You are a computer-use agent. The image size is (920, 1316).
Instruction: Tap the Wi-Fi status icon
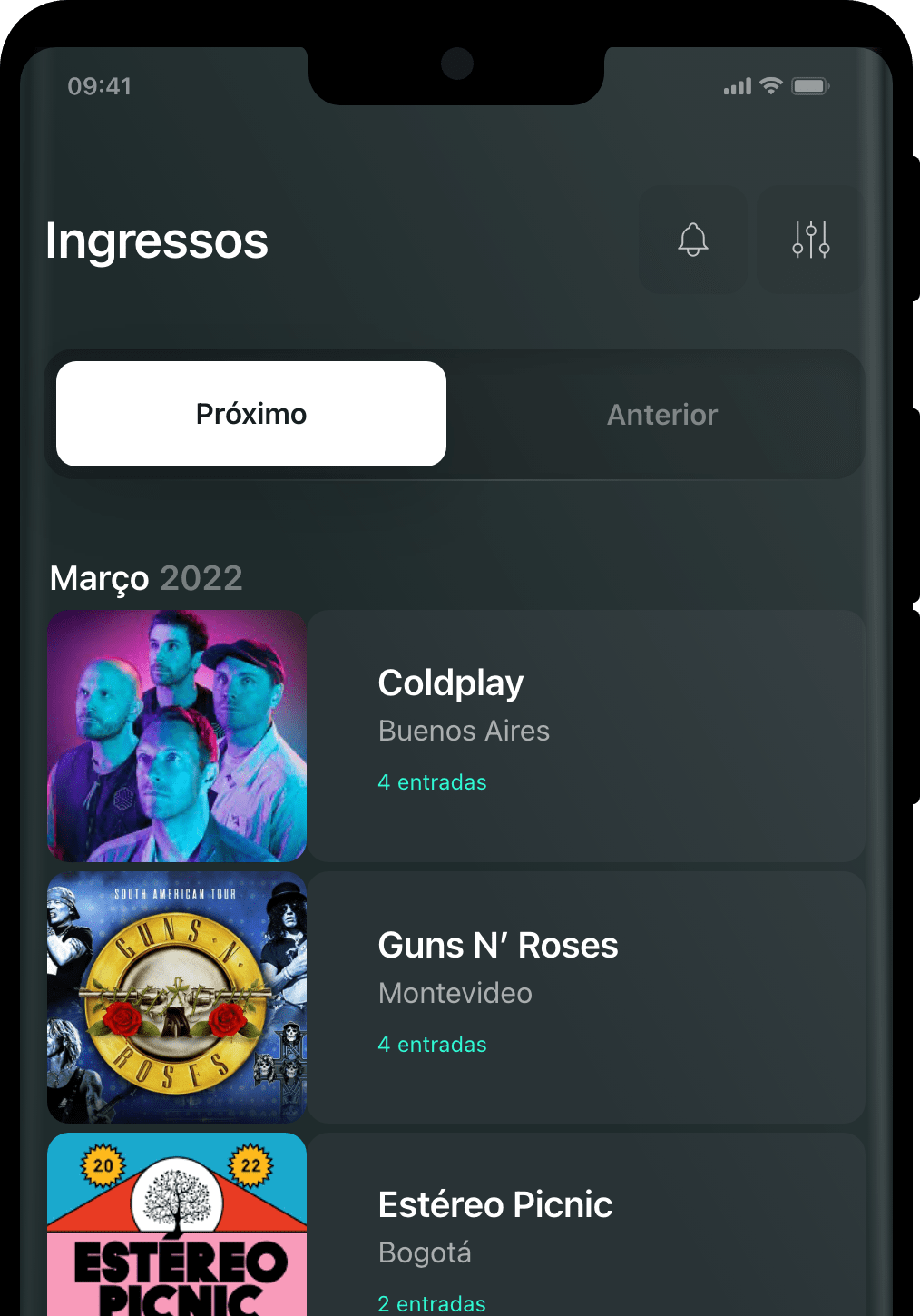[771, 86]
